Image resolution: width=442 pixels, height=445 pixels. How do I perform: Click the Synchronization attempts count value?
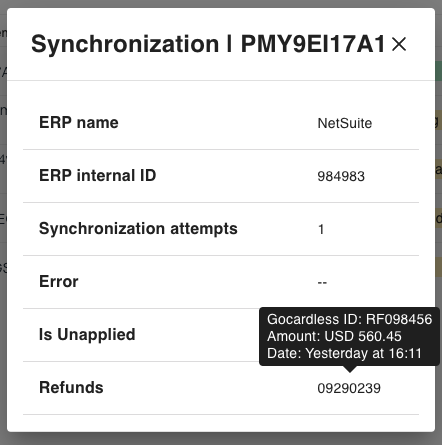pos(321,229)
